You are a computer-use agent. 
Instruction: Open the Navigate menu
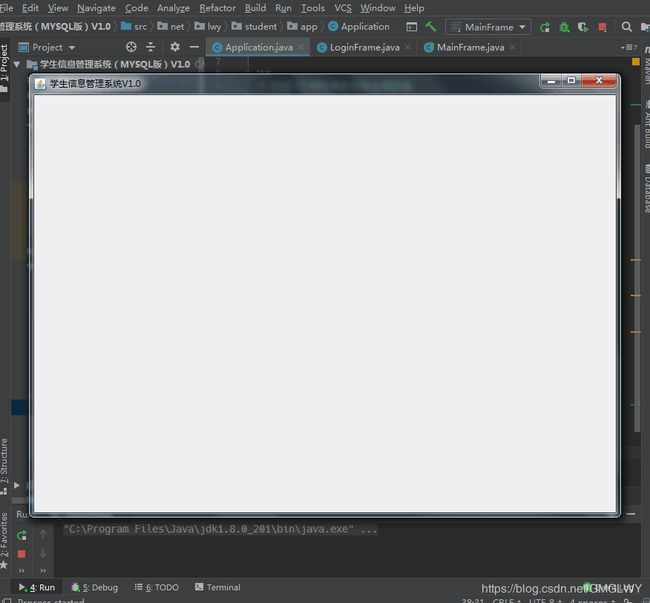point(96,8)
